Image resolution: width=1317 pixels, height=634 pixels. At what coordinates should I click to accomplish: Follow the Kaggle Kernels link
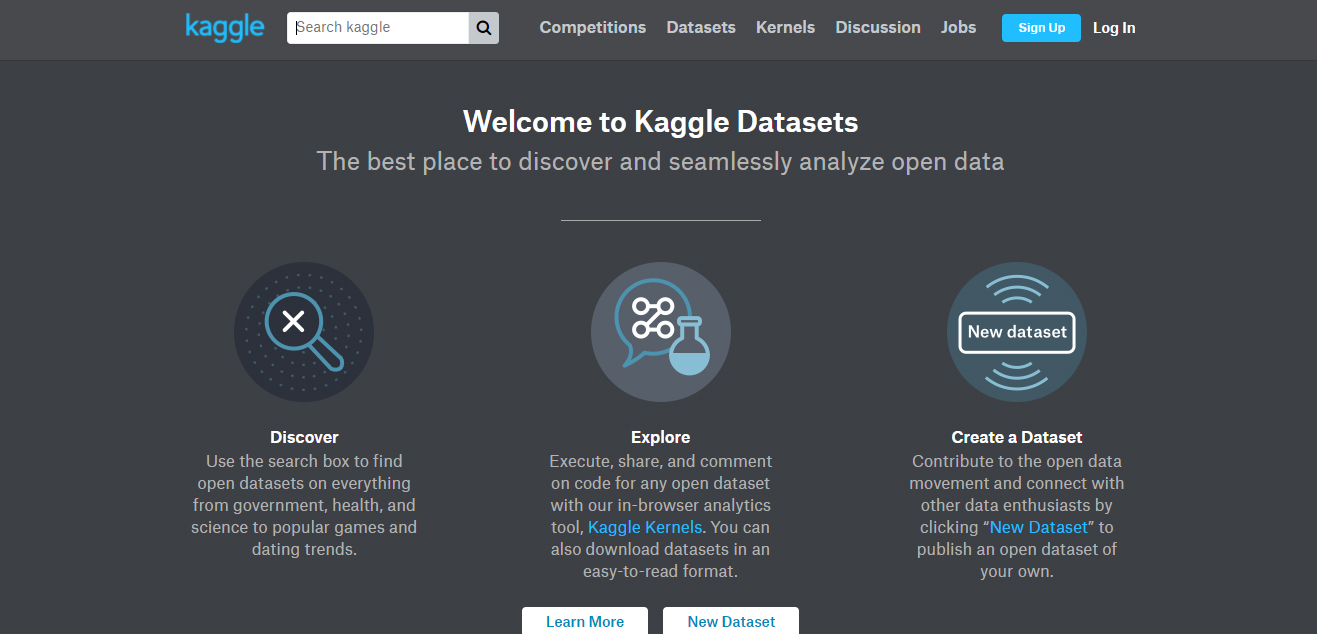645,527
